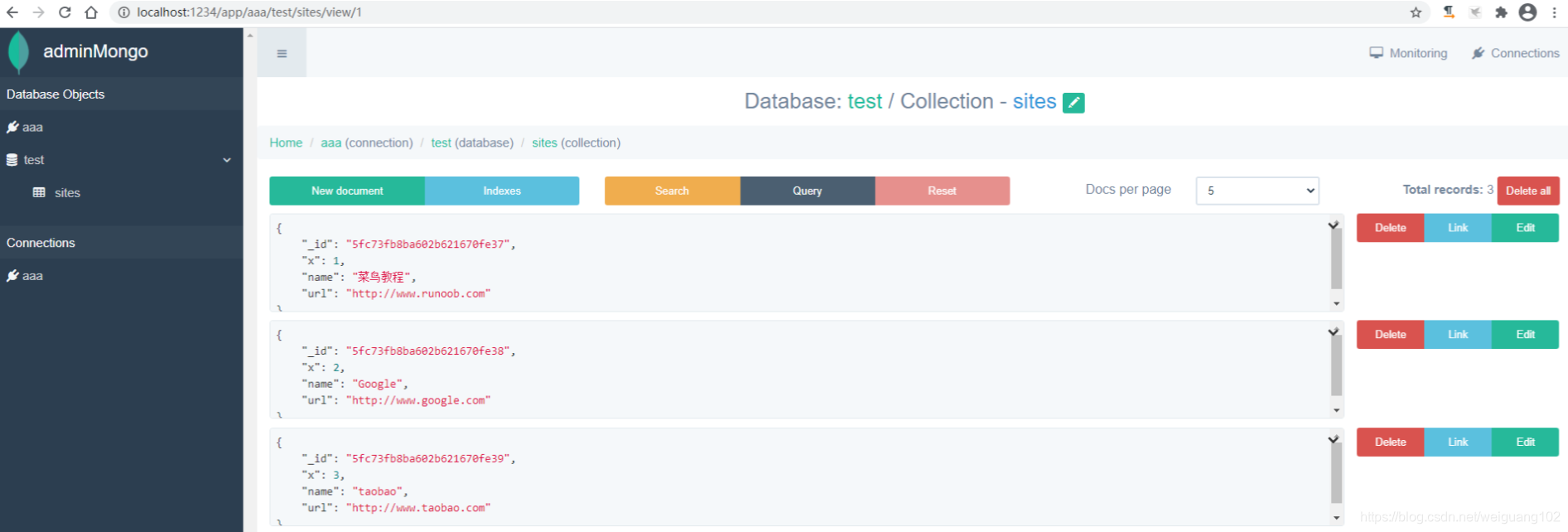Edit the taobao document
Viewport: 1568px width, 532px height.
(1526, 443)
